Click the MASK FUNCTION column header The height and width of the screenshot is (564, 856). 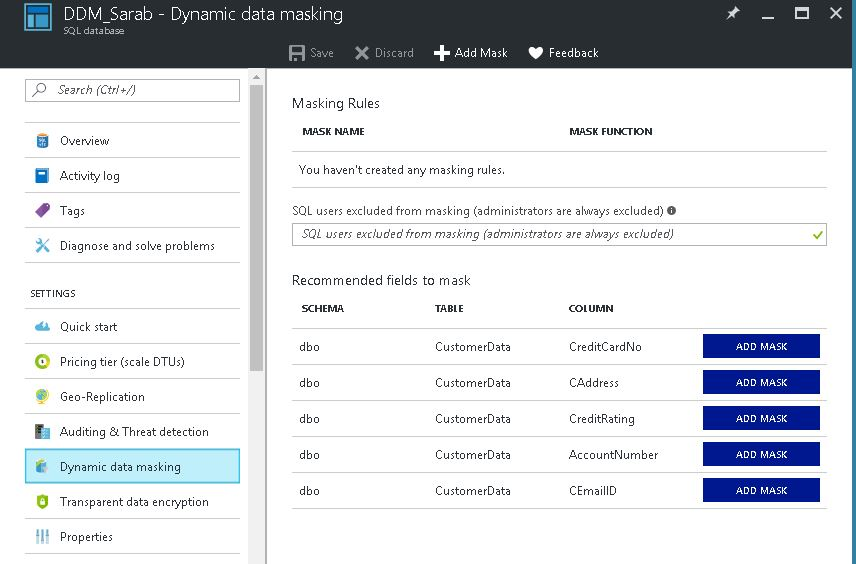(x=610, y=132)
